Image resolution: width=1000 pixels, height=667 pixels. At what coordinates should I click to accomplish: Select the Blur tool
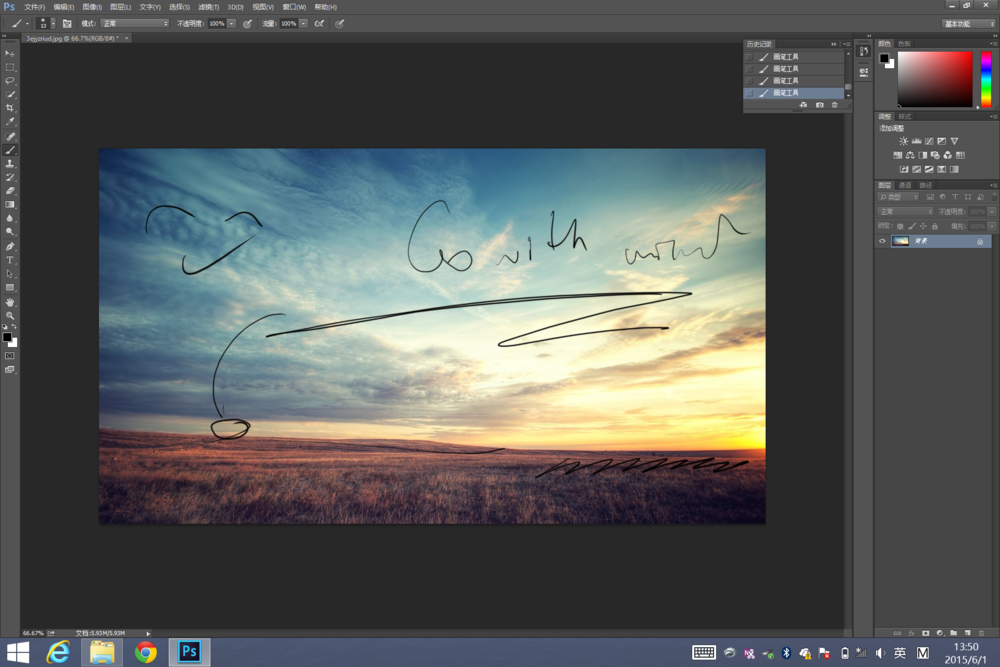[x=10, y=218]
